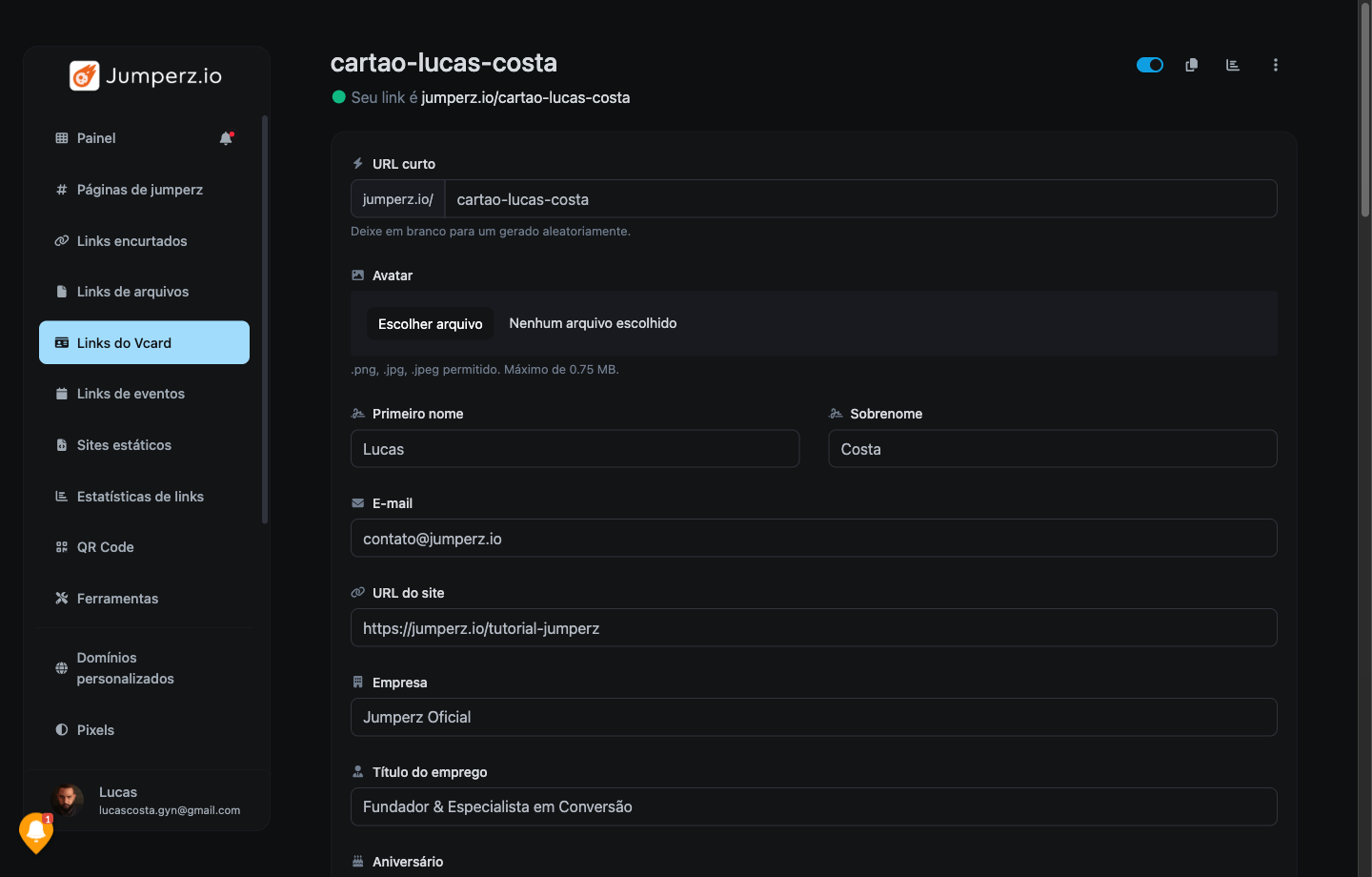Click the cartao-lucas-costa page title
The image size is (1372, 877).
444,63
